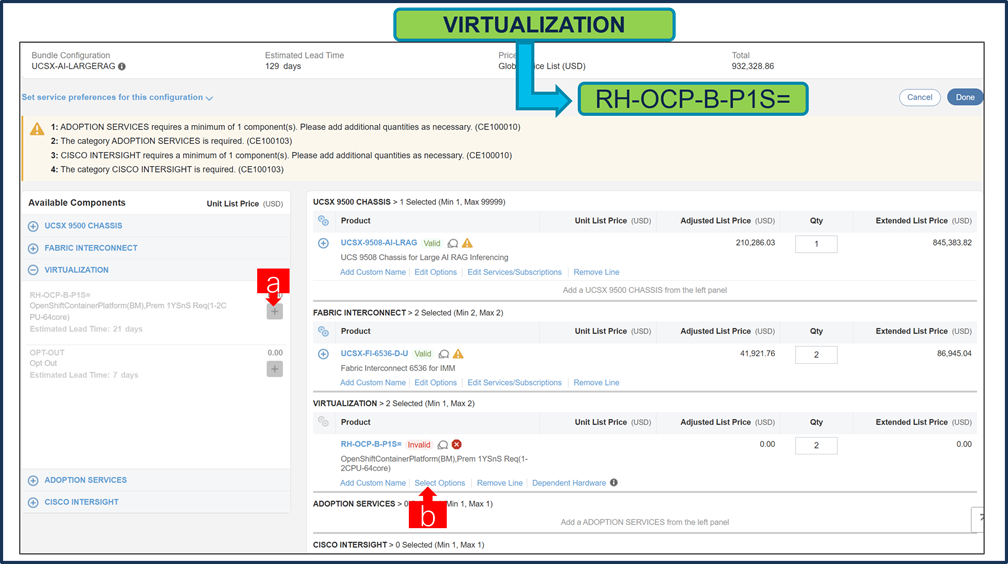Edit quantity field for UCSX-9508-AI-LRAG

point(816,244)
